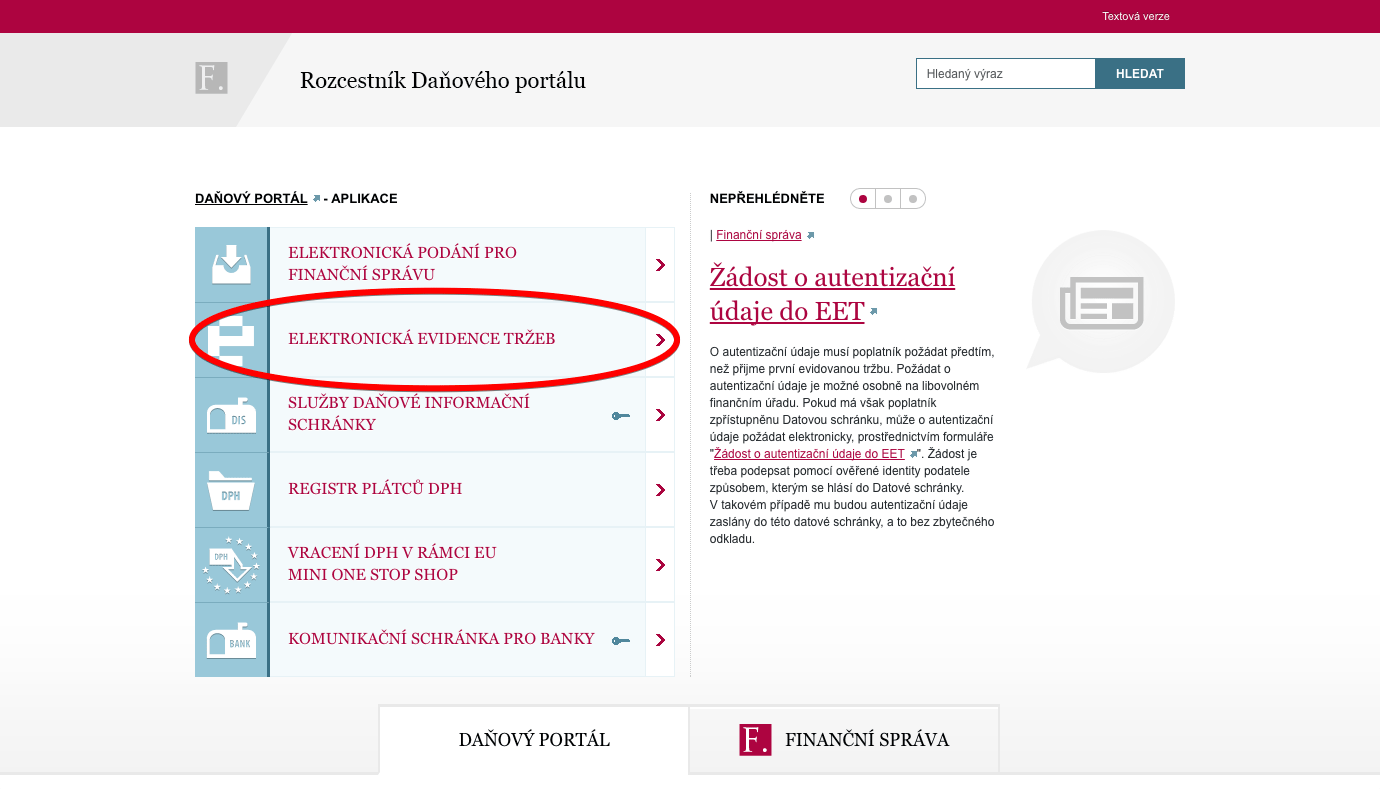Click the Rozcestník Daňového portálu title

[x=443, y=81]
